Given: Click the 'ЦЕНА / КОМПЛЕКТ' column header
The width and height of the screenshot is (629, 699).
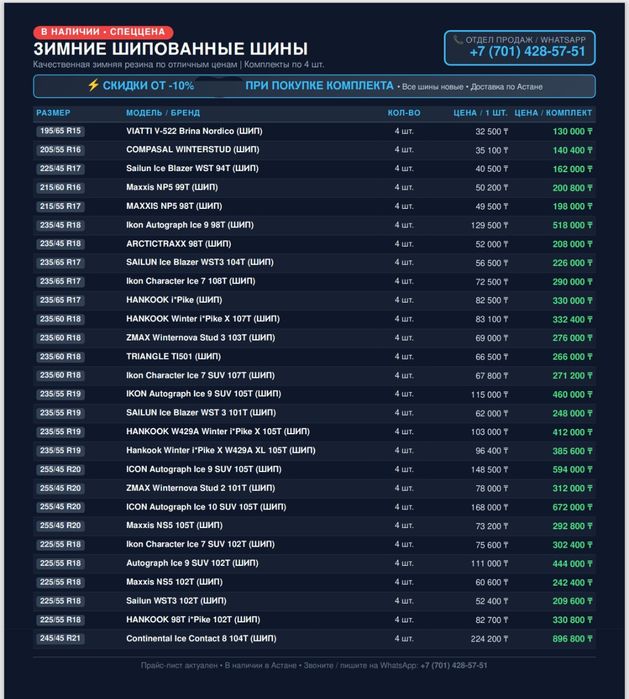Looking at the screenshot, I should pos(553,113).
